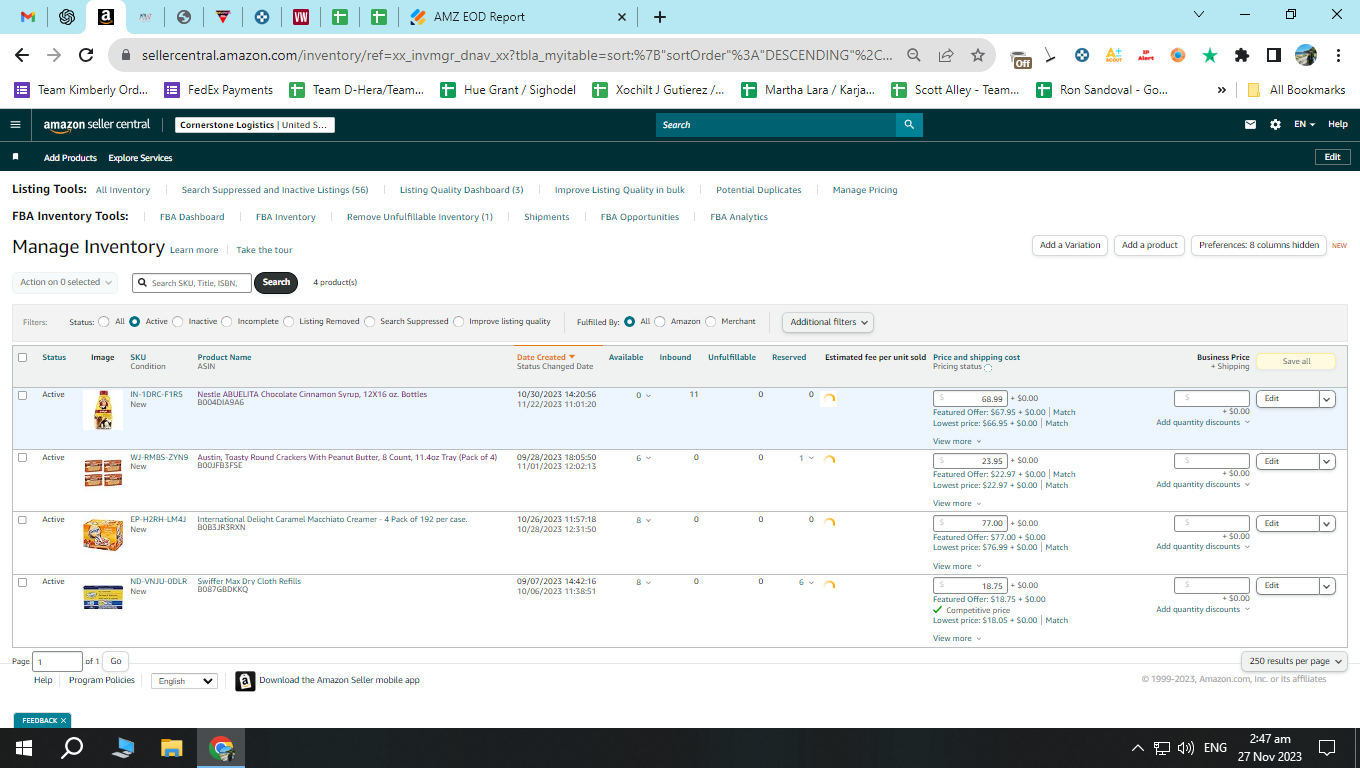Click the share this page icon
Image resolution: width=1360 pixels, height=768 pixels.
(946, 55)
